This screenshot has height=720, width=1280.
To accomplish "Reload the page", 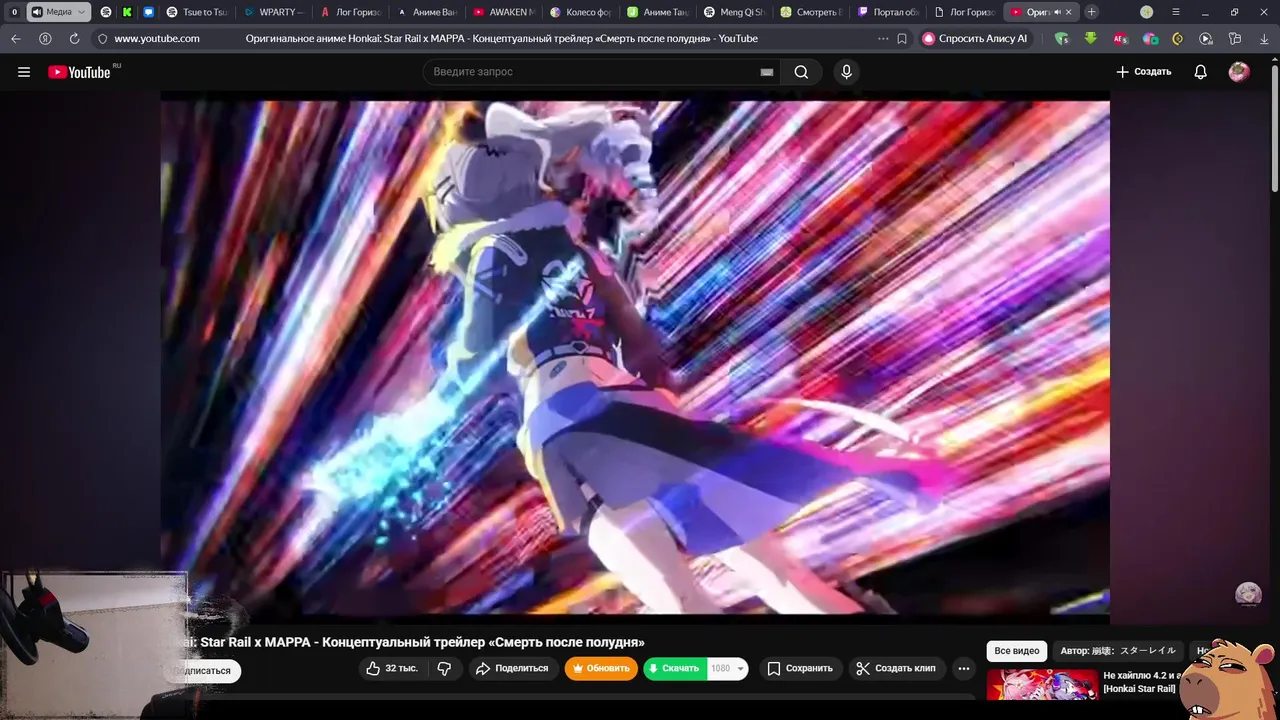I will pyautogui.click(x=74, y=39).
